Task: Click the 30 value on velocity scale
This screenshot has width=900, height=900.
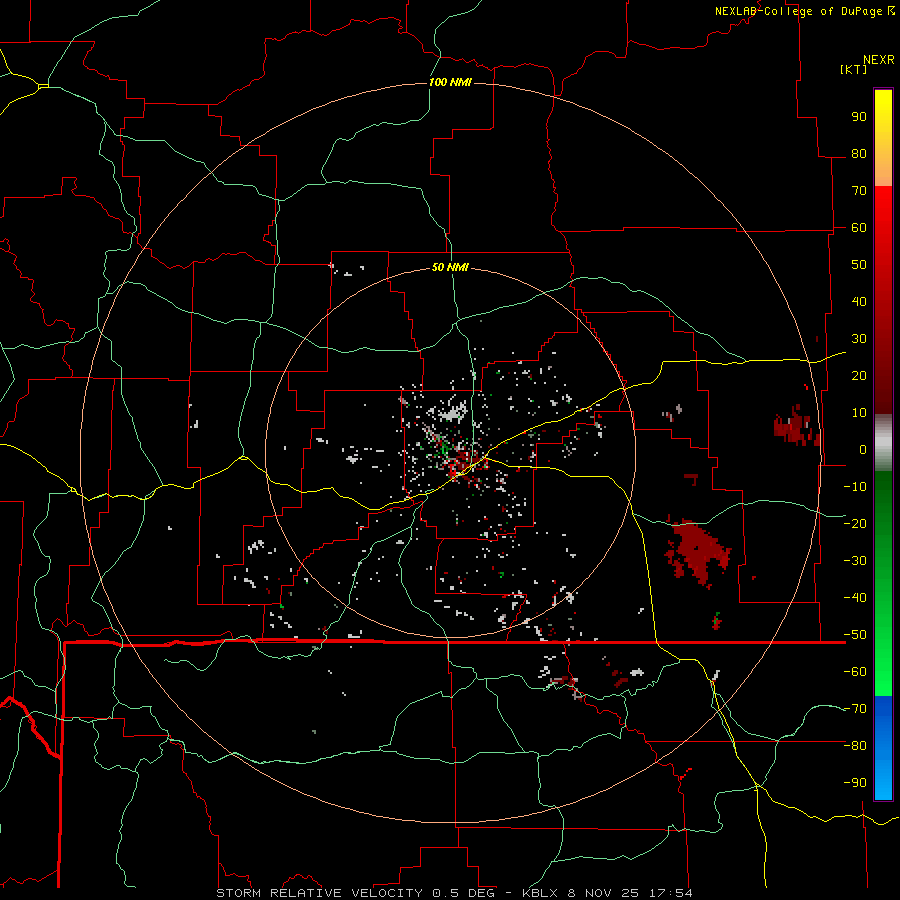Action: tap(859, 339)
